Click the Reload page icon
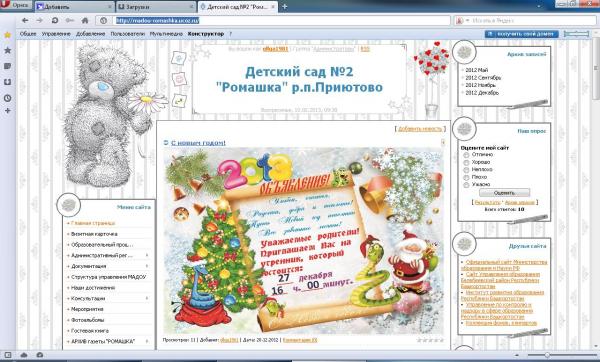 click(55, 20)
